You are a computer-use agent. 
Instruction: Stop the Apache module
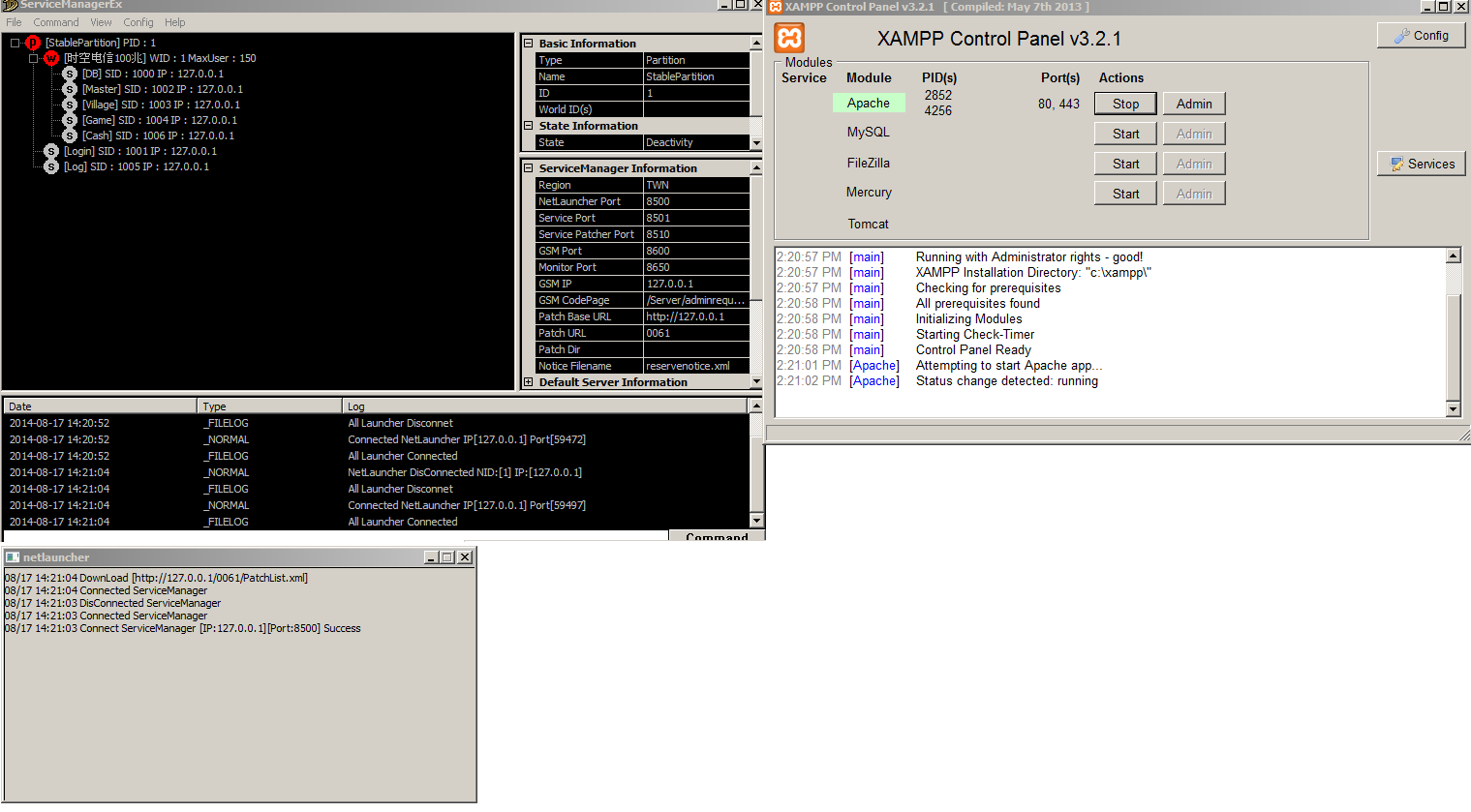(1125, 104)
